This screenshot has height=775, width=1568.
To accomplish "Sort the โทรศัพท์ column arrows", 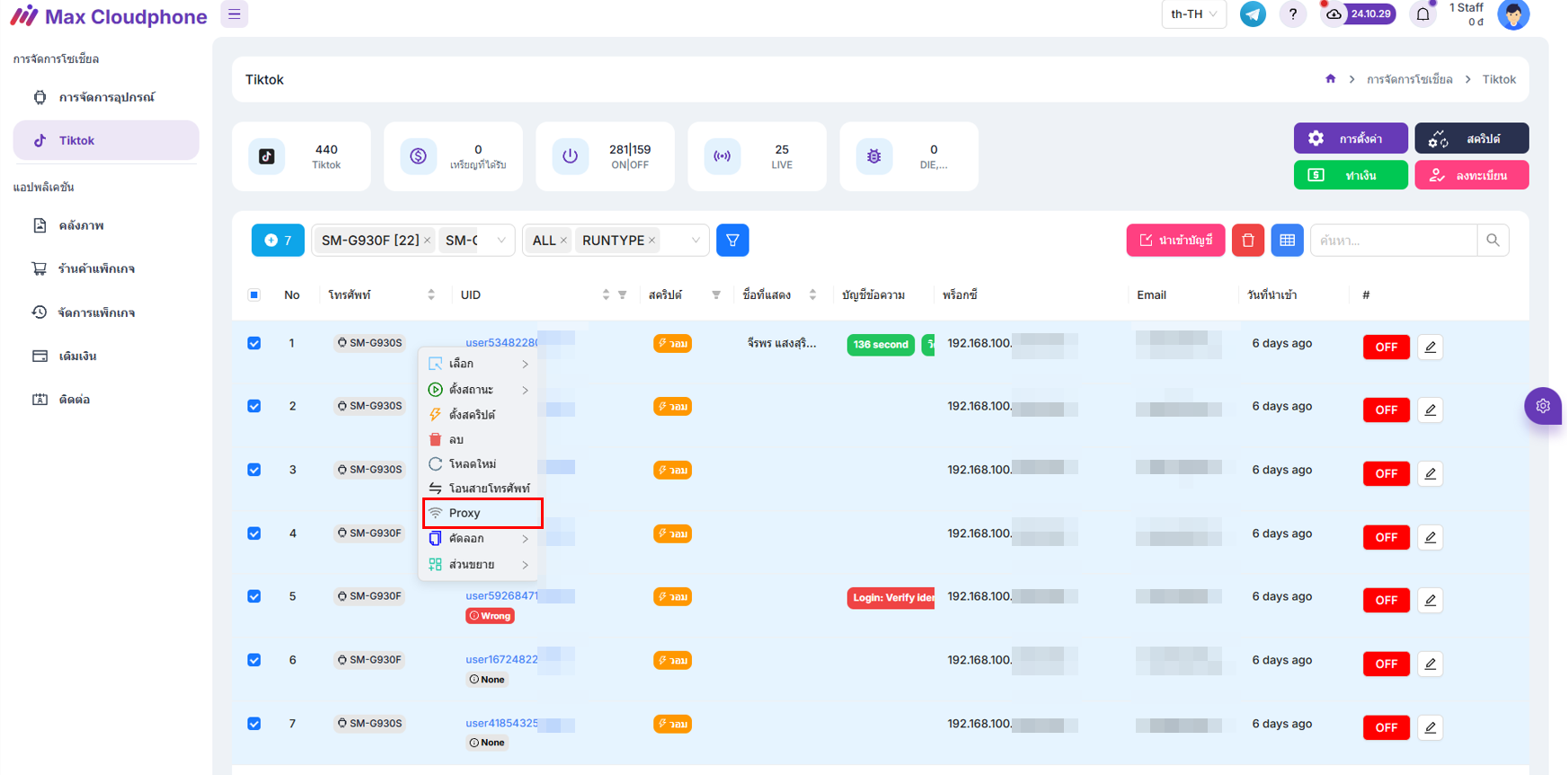I will coord(431,295).
